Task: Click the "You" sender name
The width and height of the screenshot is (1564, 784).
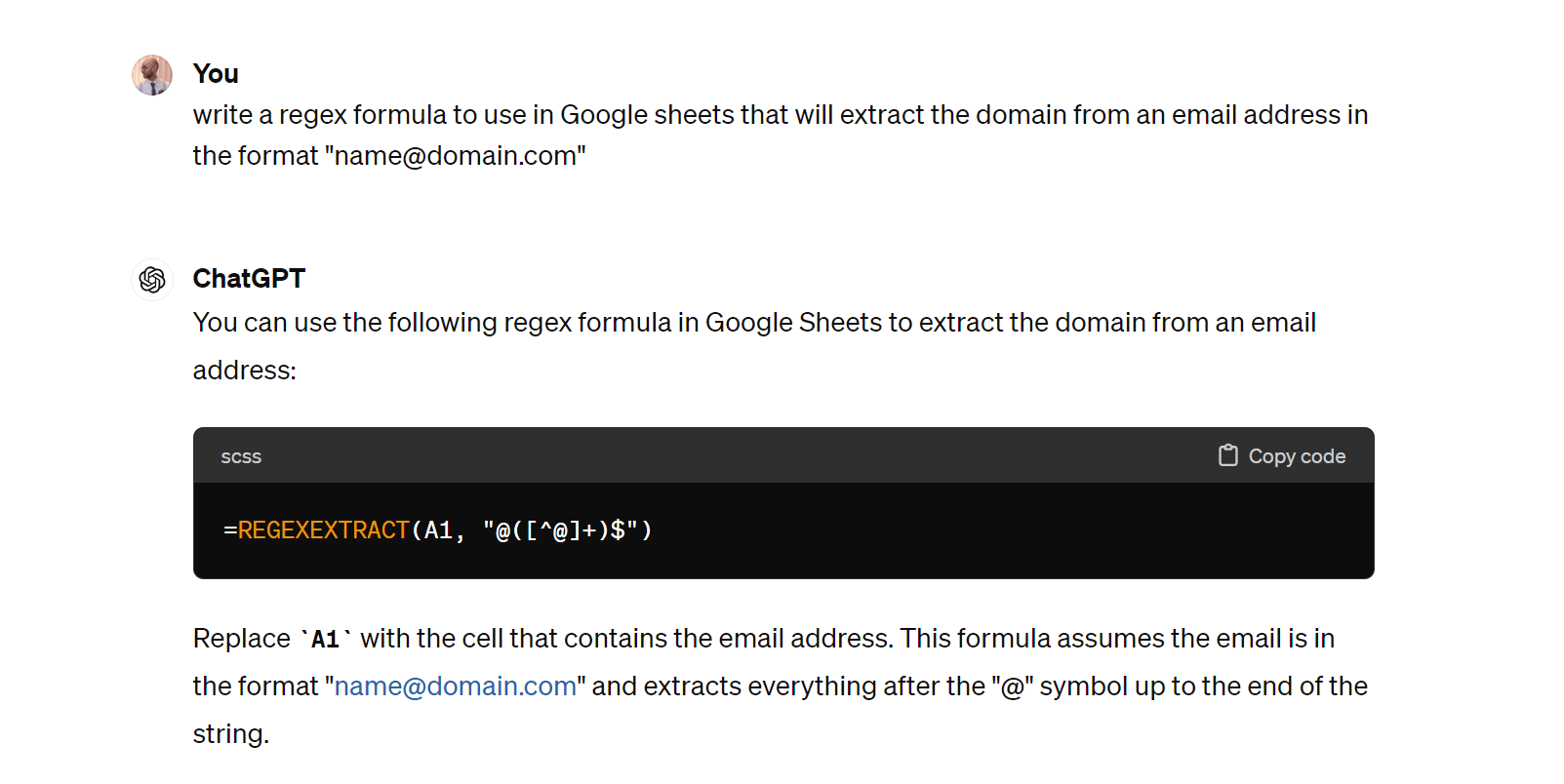Action: click(x=216, y=74)
